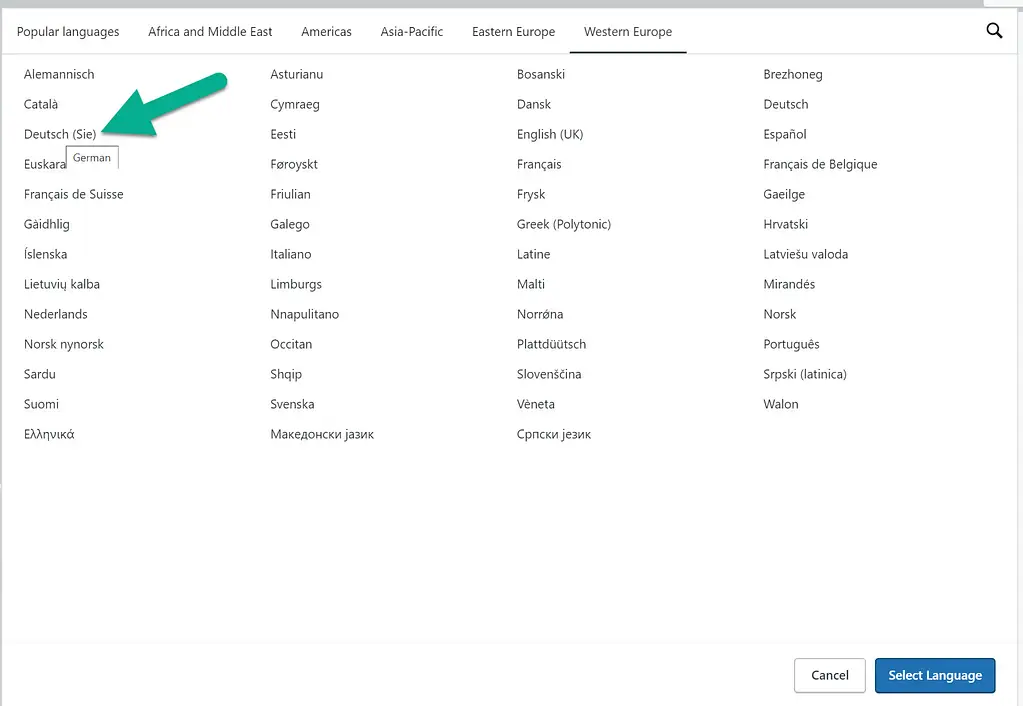The image size is (1023, 706).
Task: Open the language search
Action: [993, 30]
